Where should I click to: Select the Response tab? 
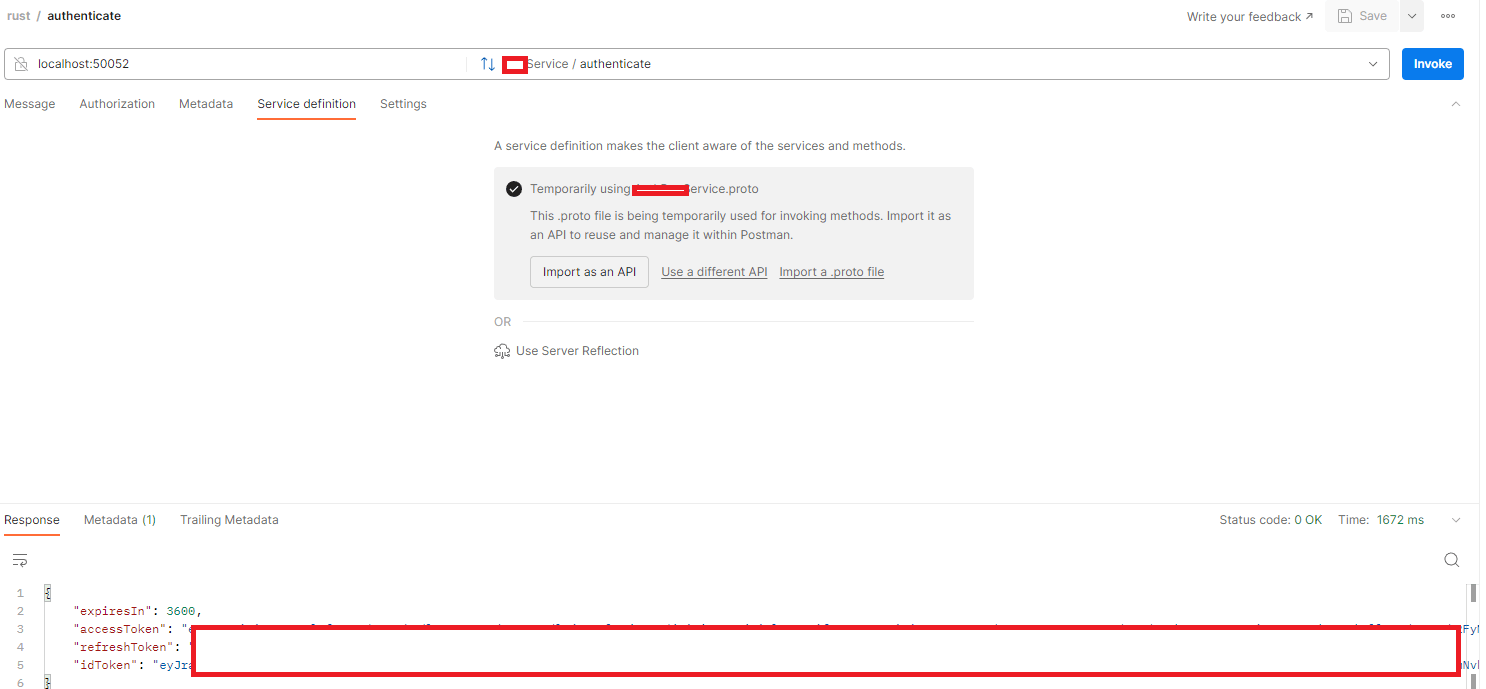click(x=32, y=520)
